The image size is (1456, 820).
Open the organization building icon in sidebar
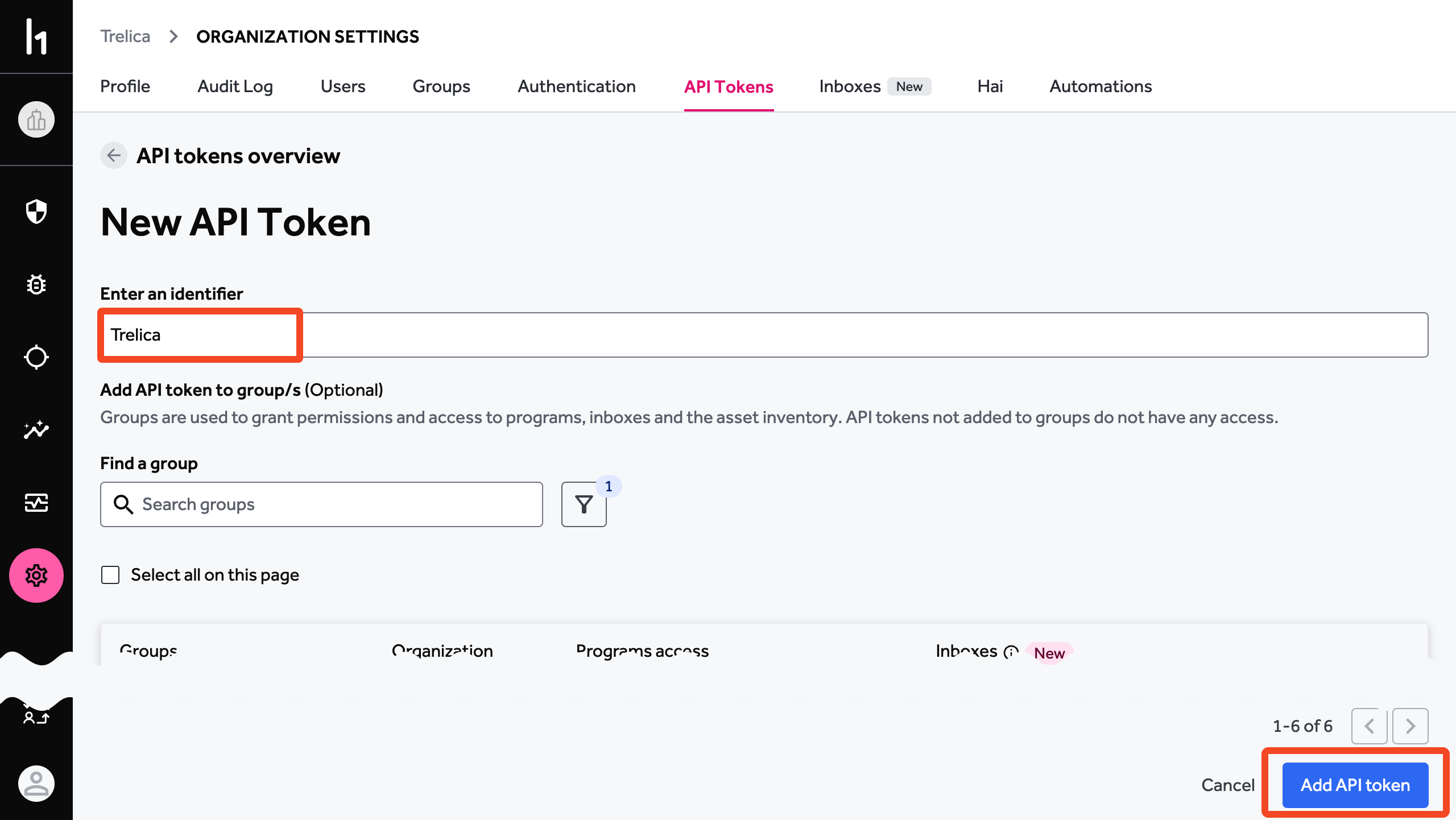pos(36,119)
